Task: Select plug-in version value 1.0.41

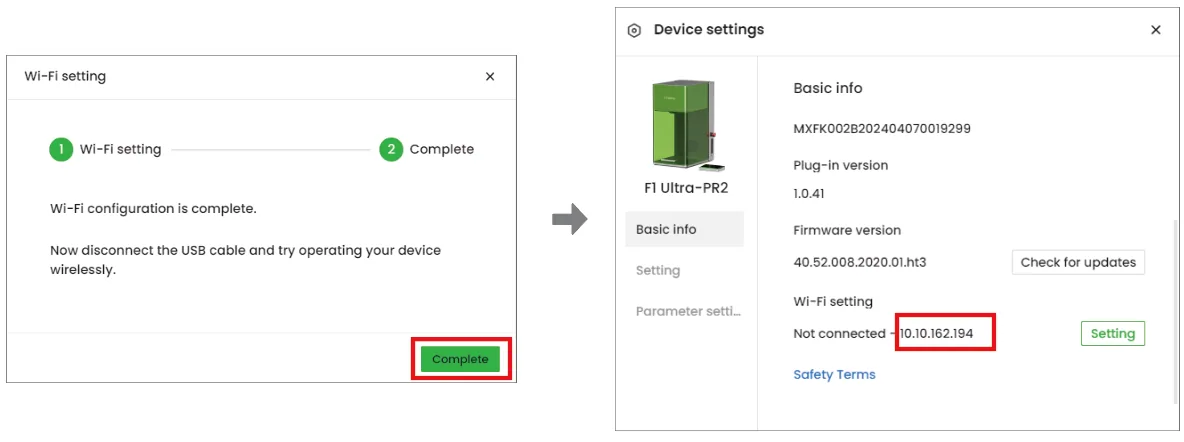Action: [x=809, y=193]
